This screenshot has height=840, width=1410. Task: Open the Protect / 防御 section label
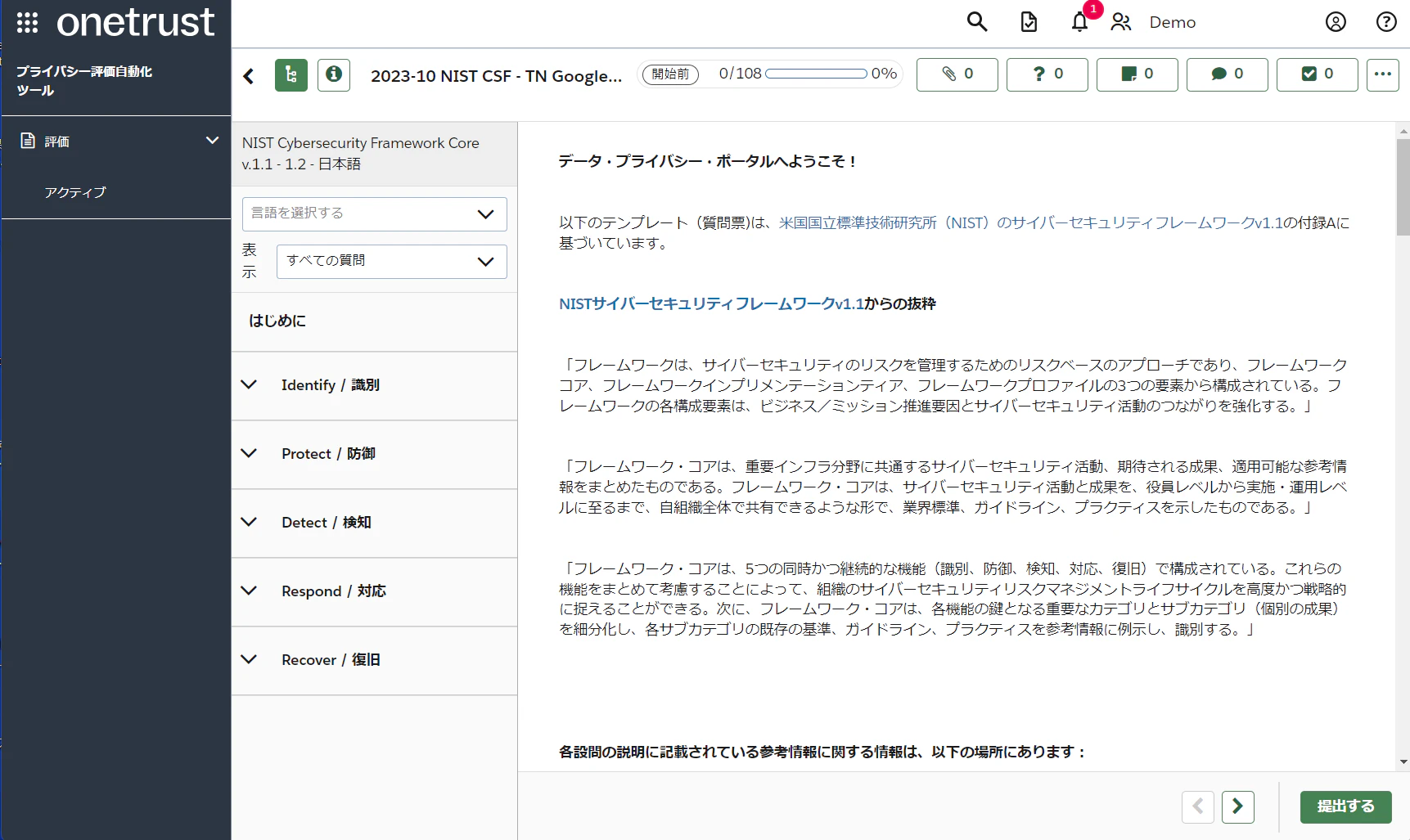(x=328, y=454)
